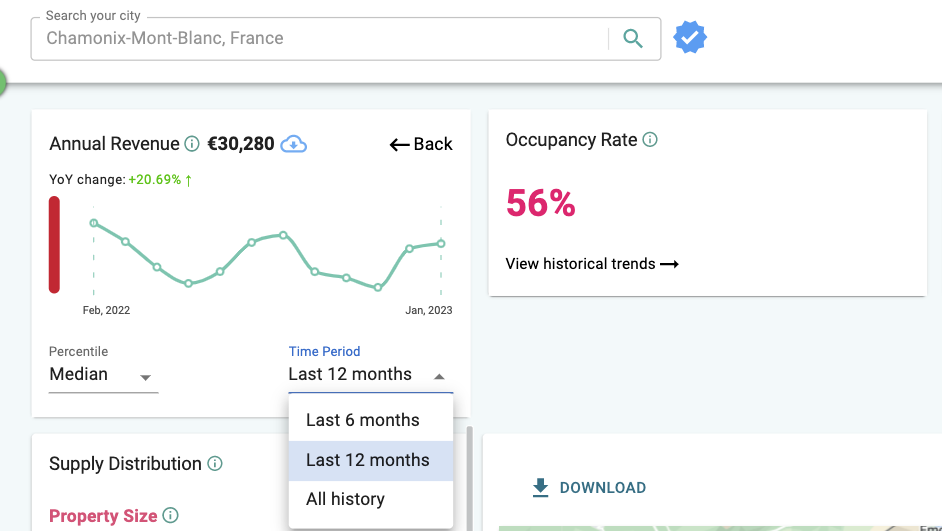The width and height of the screenshot is (942, 531).
Task: Click the Annual Revenue info icon
Action: tap(192, 144)
